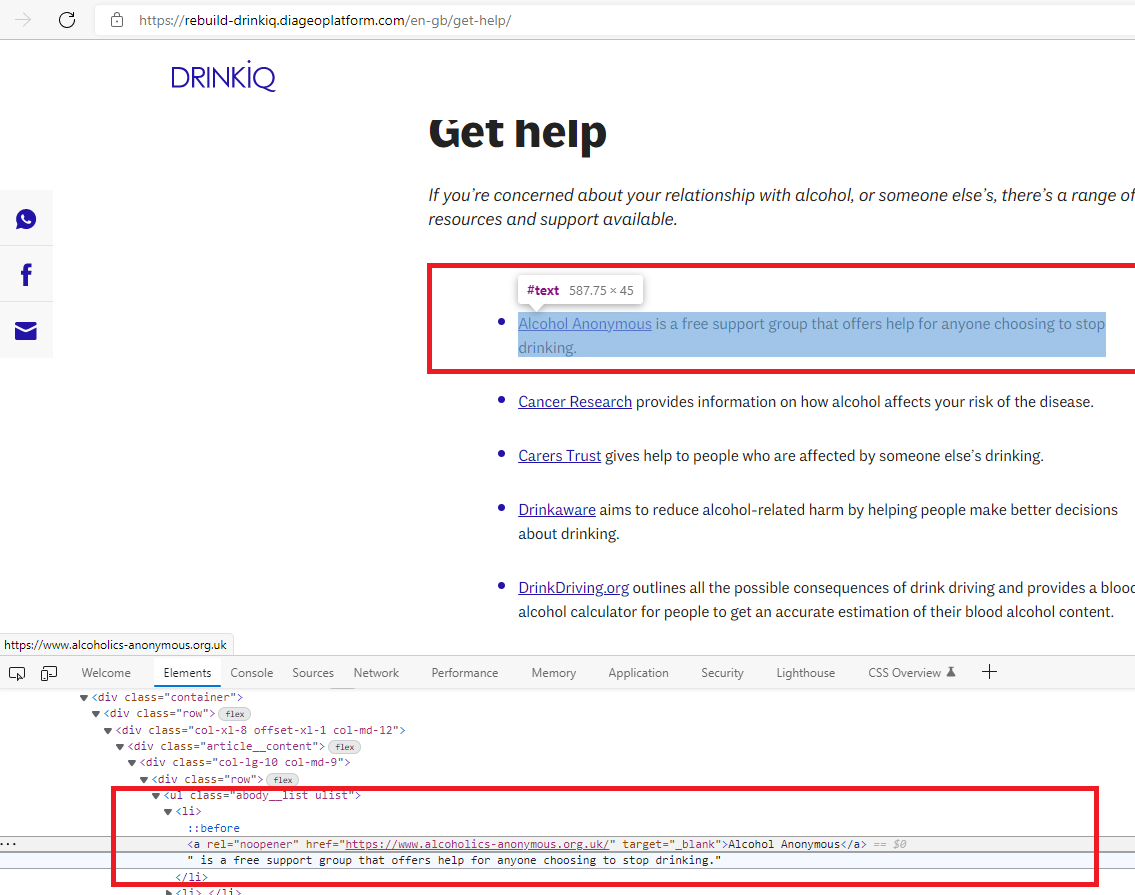1135x895 pixels.
Task: Click the three-dots gutter next to selected node
Action: (8, 844)
